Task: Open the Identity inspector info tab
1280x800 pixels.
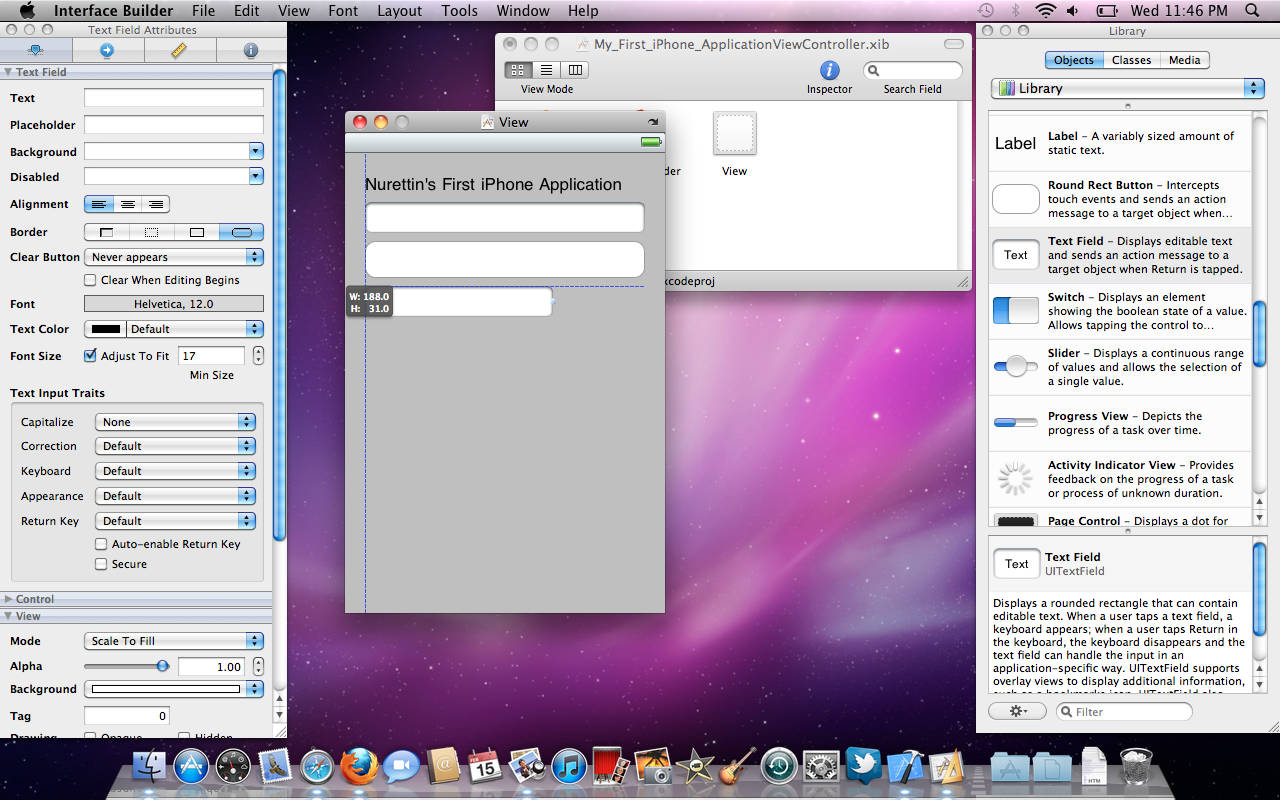Action: pos(251,50)
